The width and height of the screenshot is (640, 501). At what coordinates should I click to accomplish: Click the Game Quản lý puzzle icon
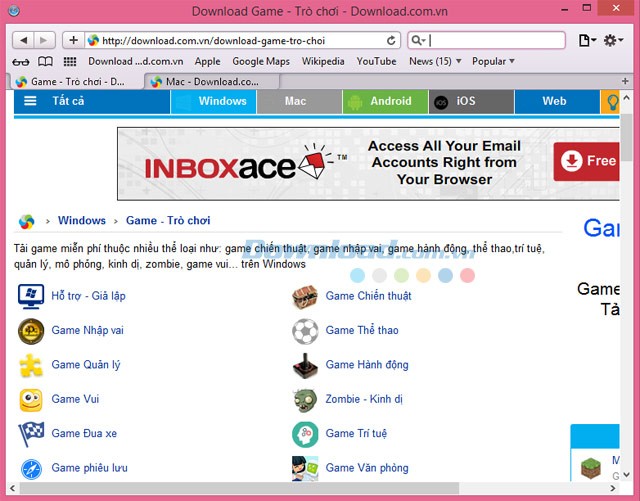(31, 365)
